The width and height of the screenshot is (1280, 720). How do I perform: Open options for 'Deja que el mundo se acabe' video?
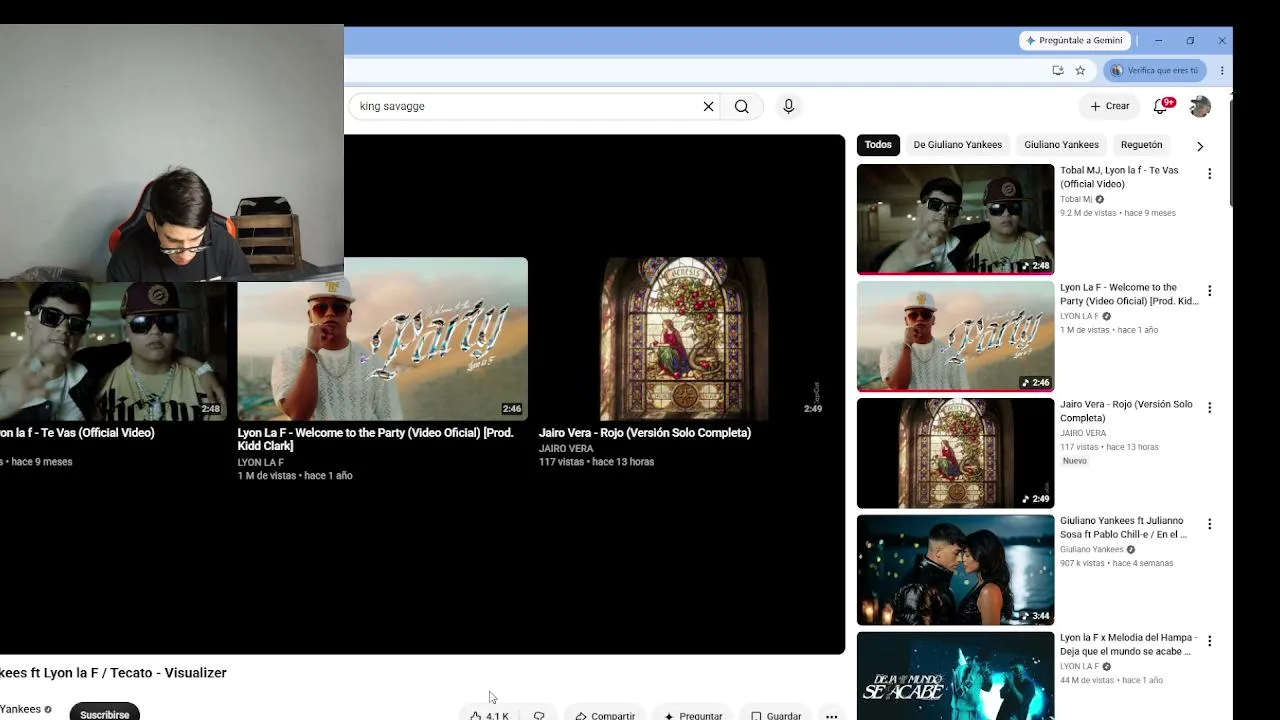pyautogui.click(x=1209, y=641)
